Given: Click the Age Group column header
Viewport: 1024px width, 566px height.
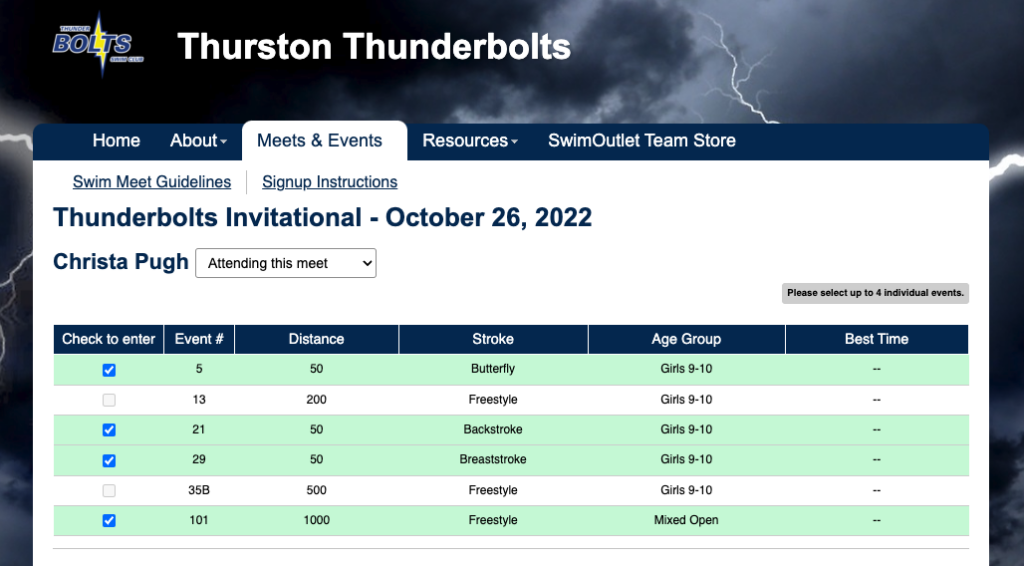Looking at the screenshot, I should coord(686,339).
